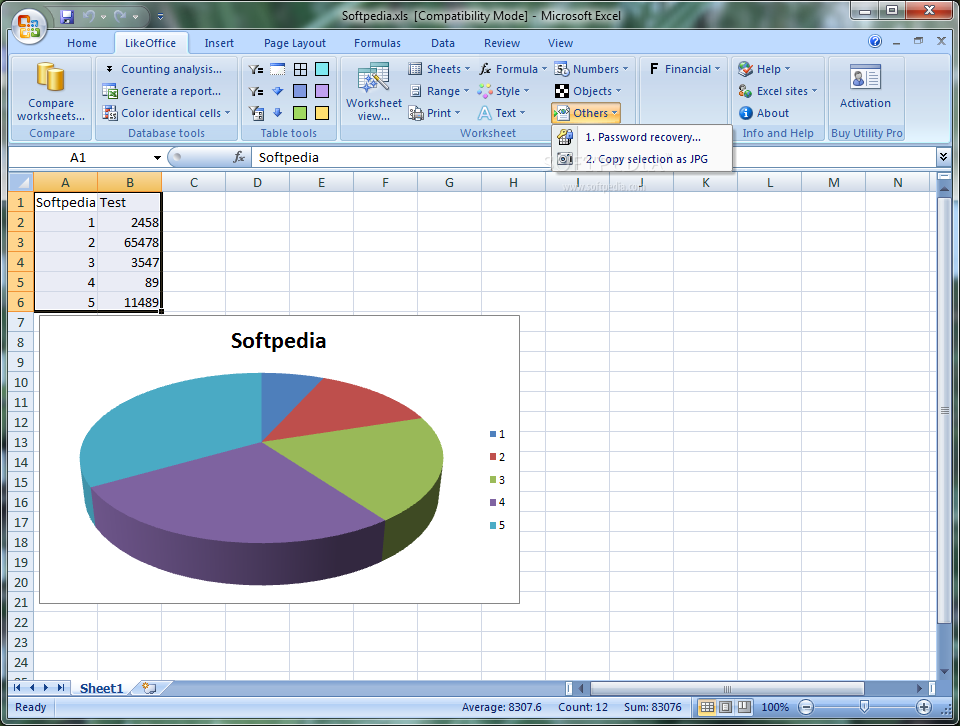Click the zoom out minus button

[x=806, y=707]
